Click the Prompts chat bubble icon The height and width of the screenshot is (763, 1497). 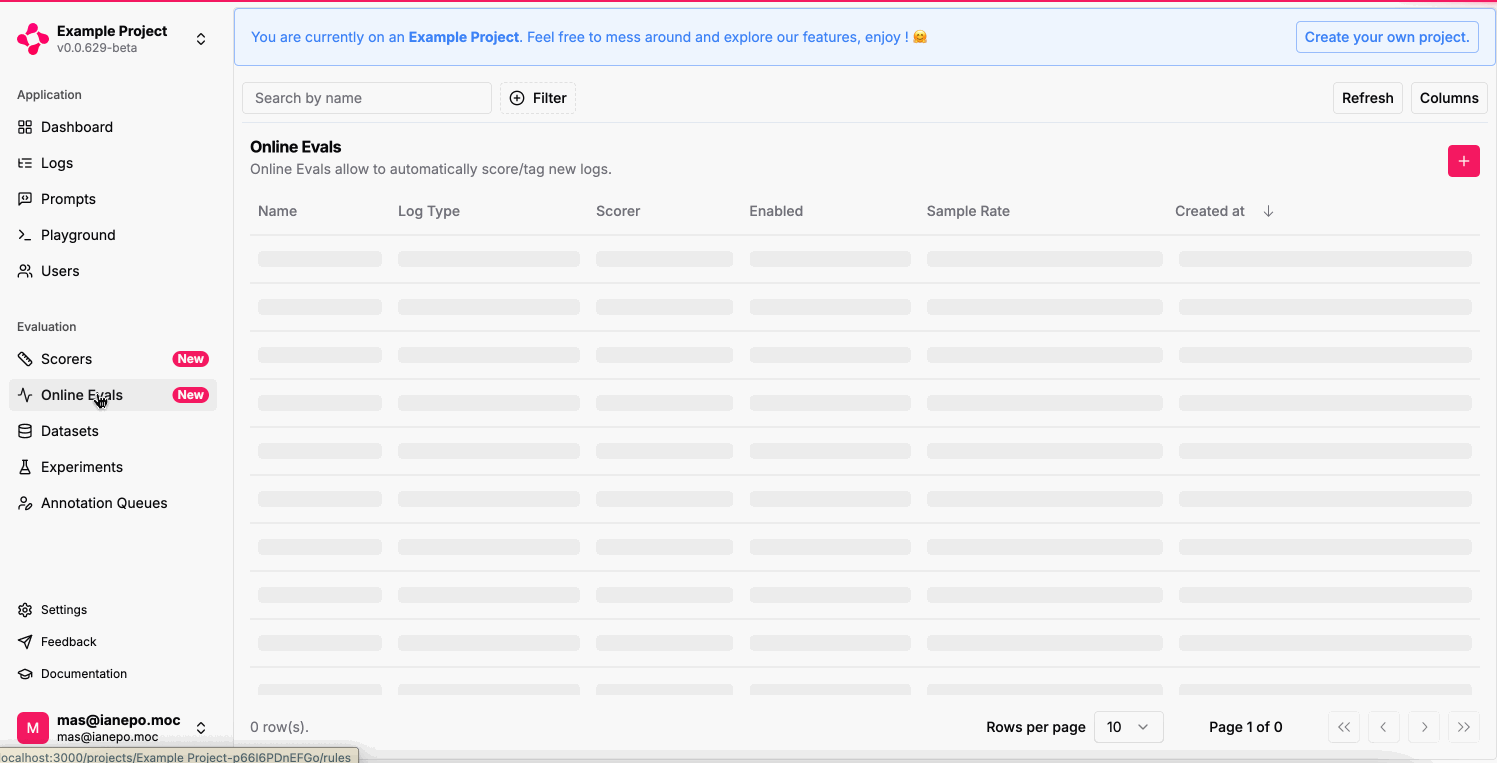25,199
